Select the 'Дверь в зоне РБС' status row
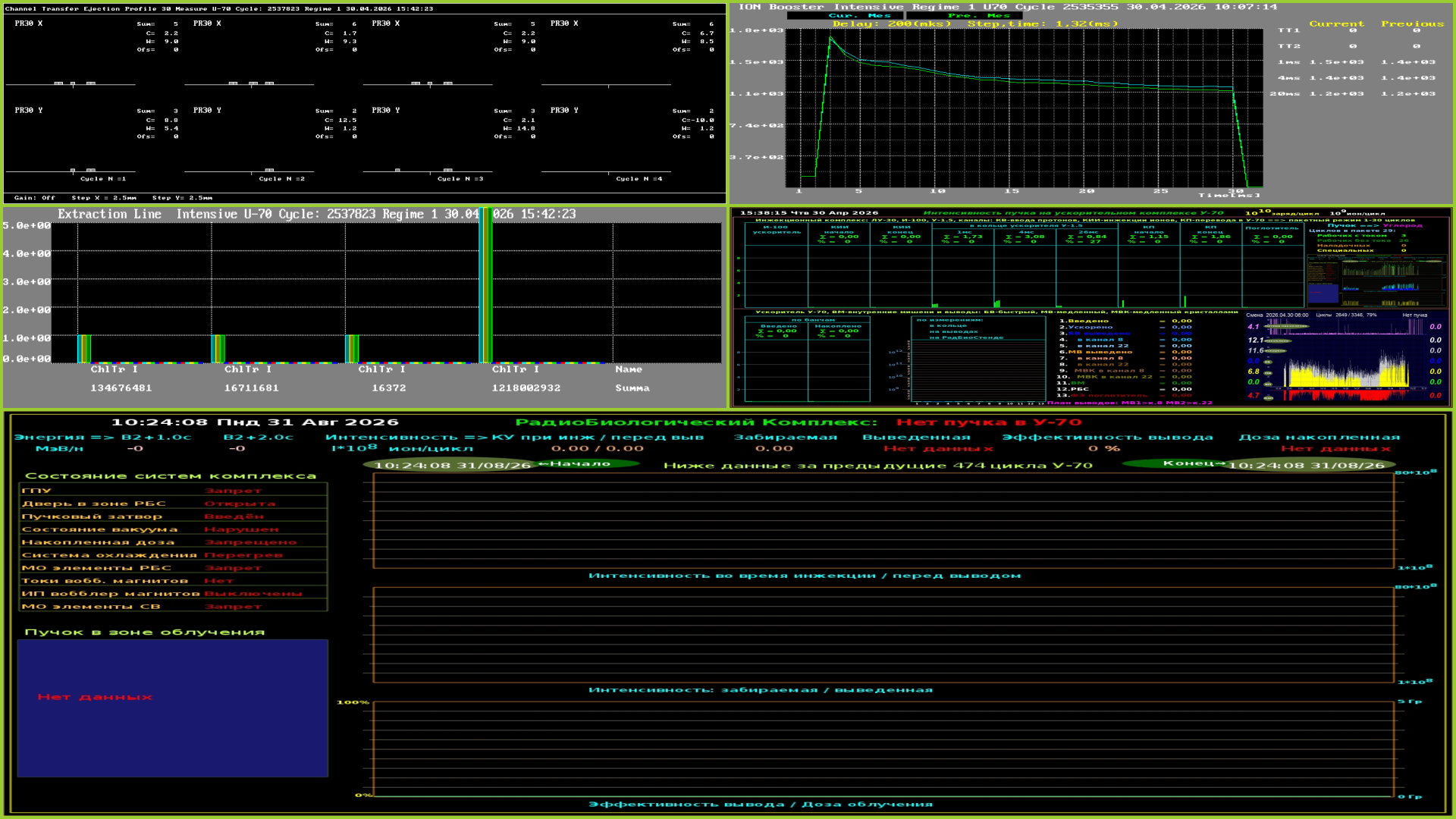The image size is (1456, 819). [173, 504]
